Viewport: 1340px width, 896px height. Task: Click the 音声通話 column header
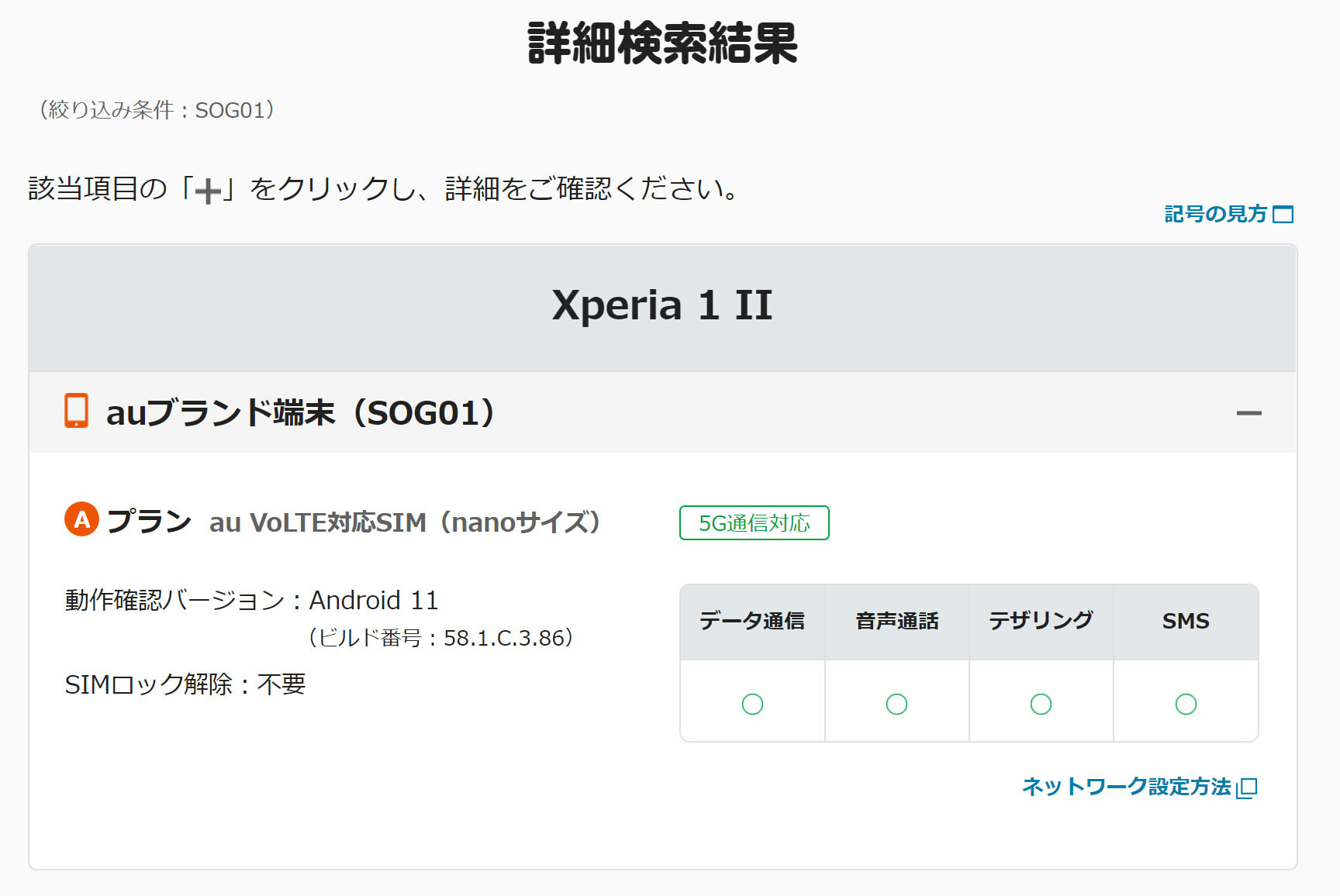coord(896,621)
